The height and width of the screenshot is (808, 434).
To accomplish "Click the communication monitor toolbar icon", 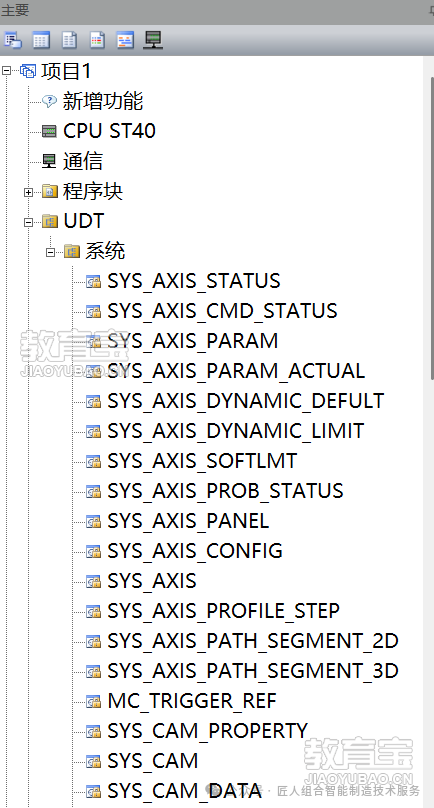I will [153, 40].
